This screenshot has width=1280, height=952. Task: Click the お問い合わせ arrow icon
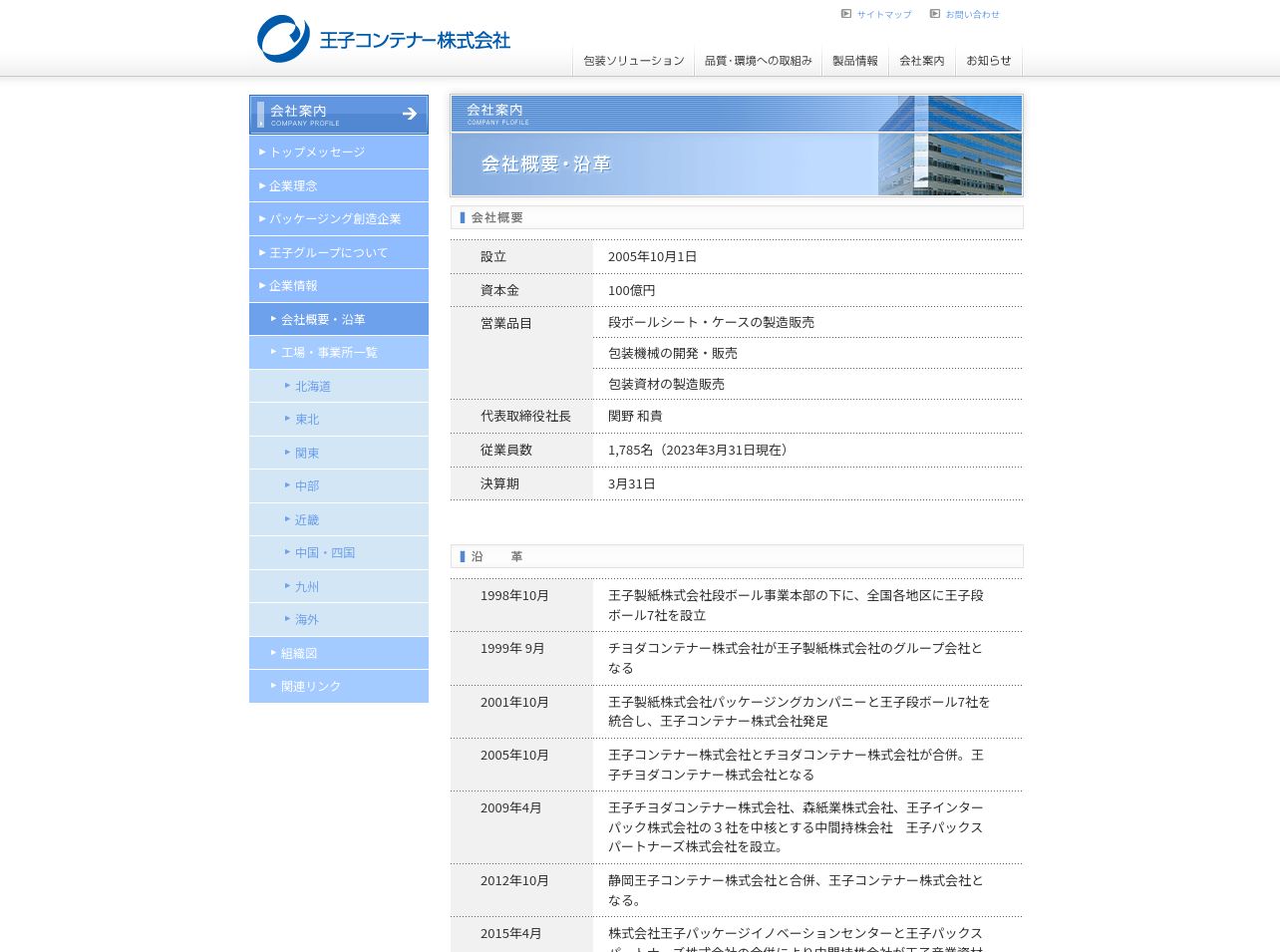pyautogui.click(x=935, y=14)
